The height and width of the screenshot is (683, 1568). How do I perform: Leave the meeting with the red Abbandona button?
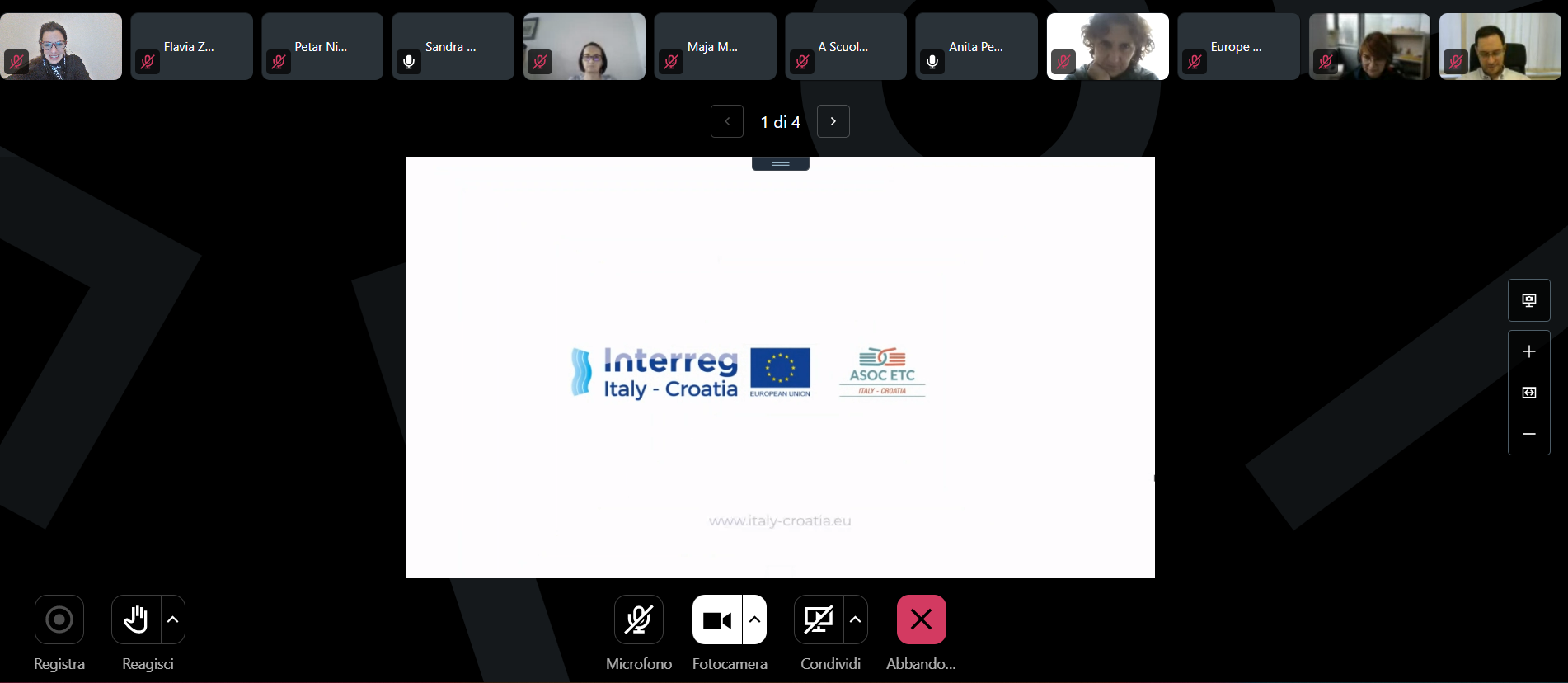(922, 619)
